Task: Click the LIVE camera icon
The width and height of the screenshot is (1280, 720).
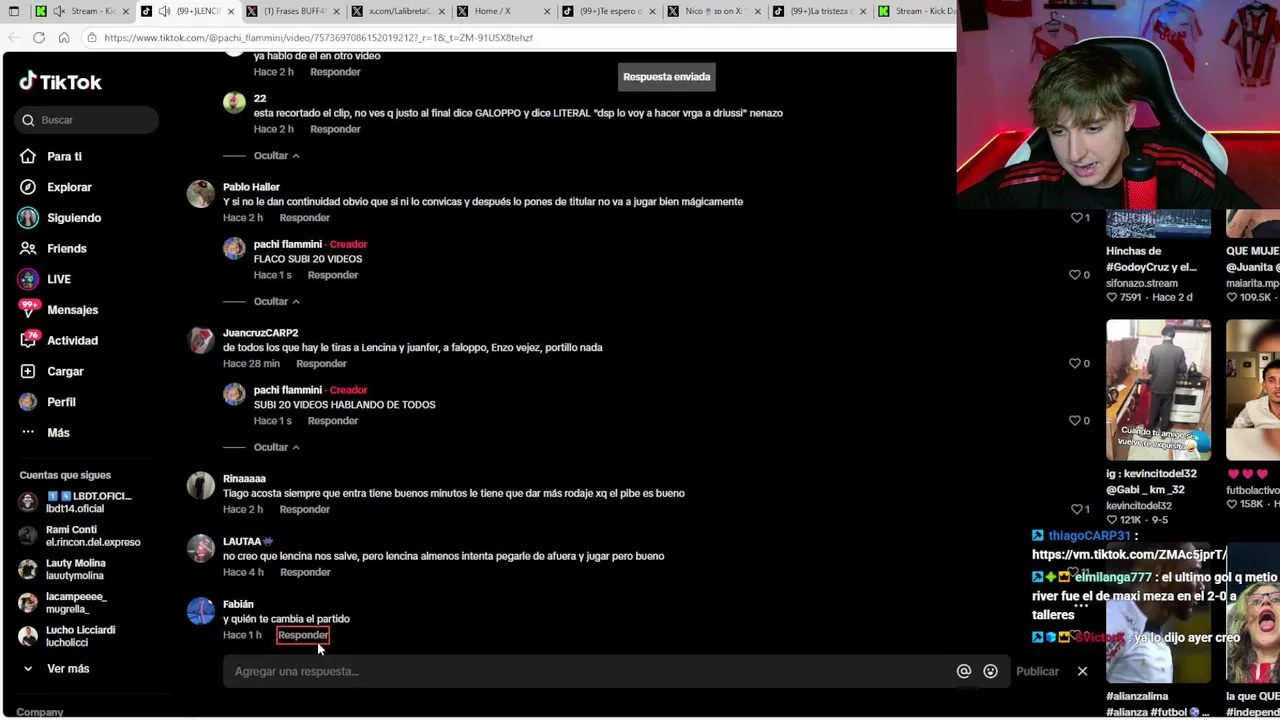Action: [x=28, y=279]
